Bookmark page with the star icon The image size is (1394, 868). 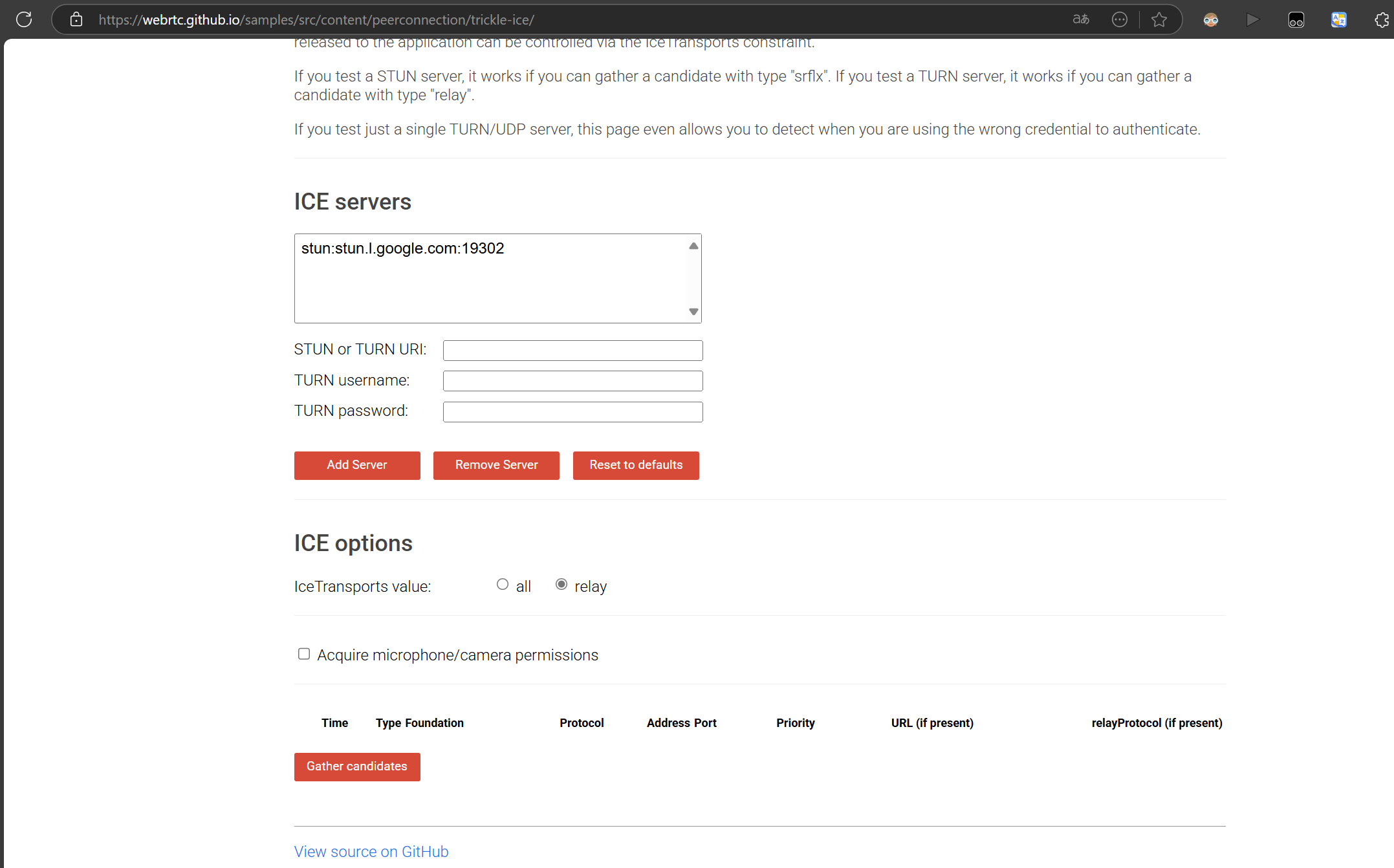1159,19
